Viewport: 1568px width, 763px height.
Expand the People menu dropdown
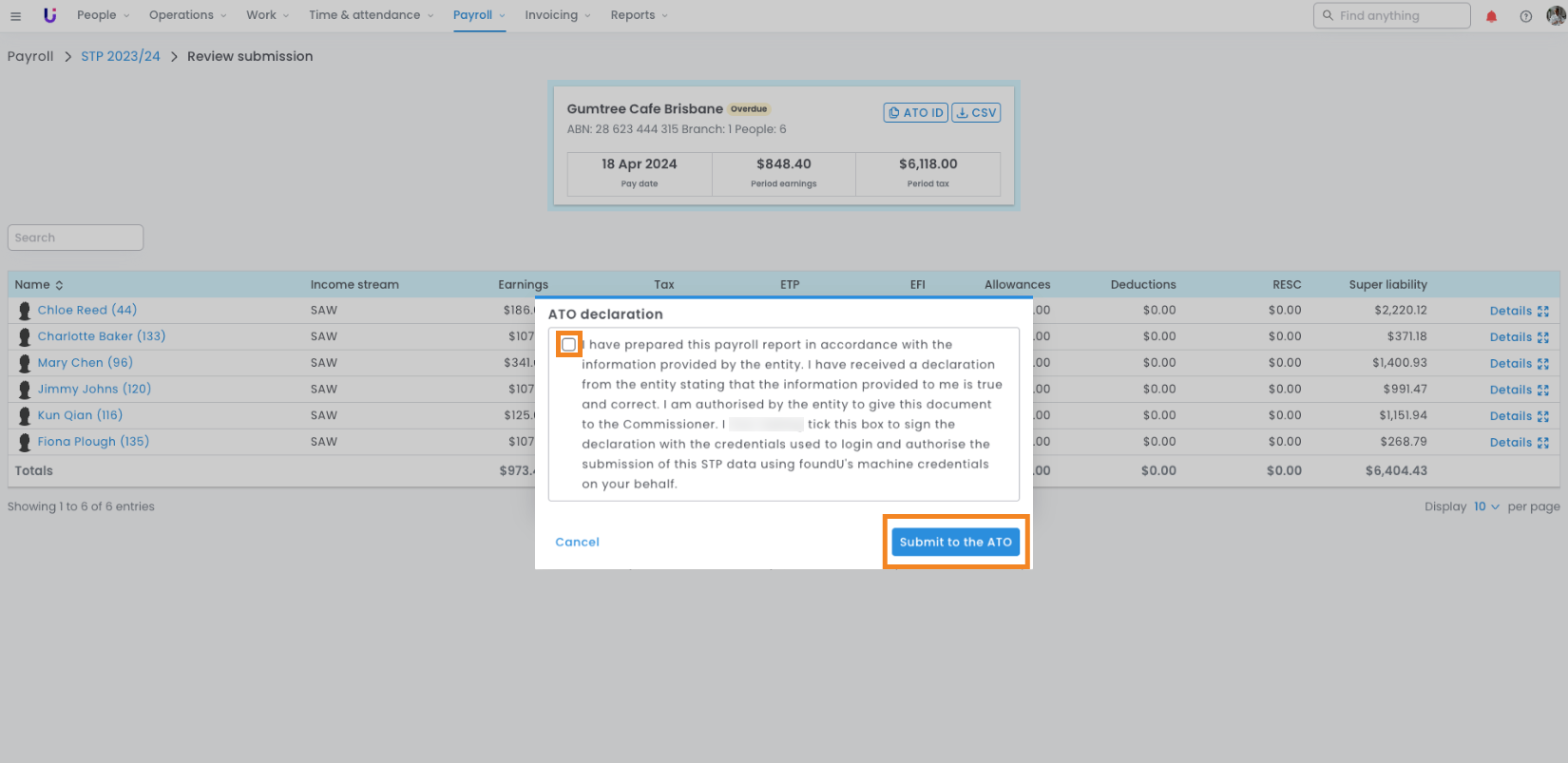[103, 15]
